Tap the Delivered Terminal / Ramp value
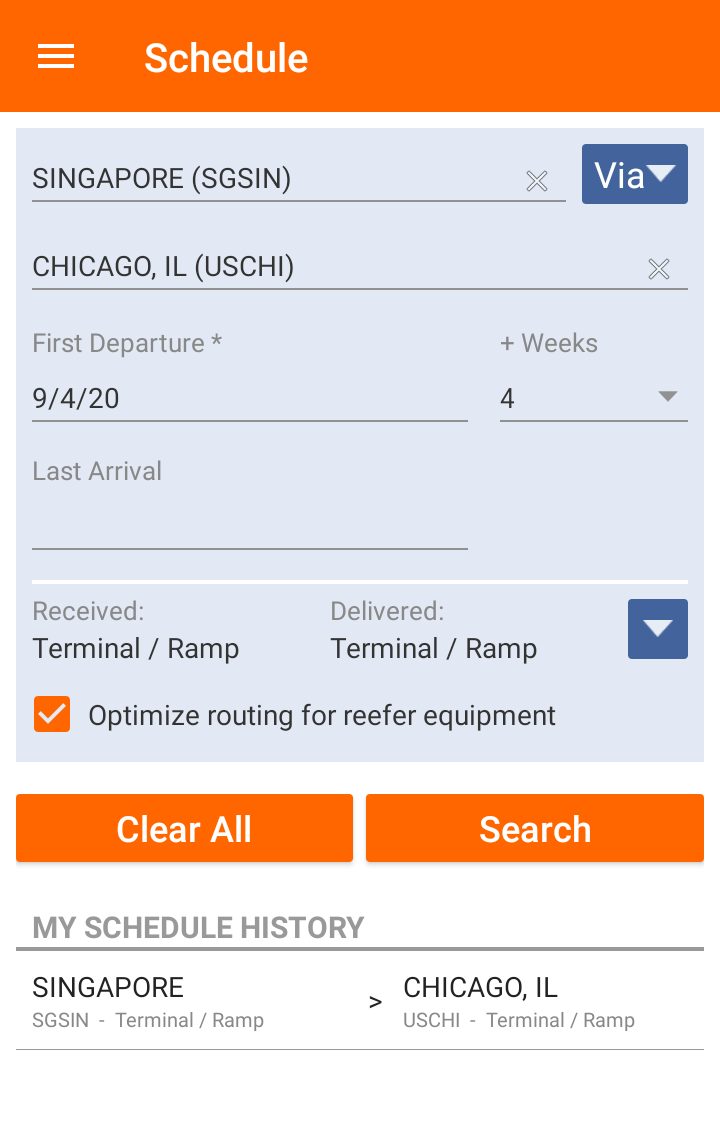 point(434,649)
